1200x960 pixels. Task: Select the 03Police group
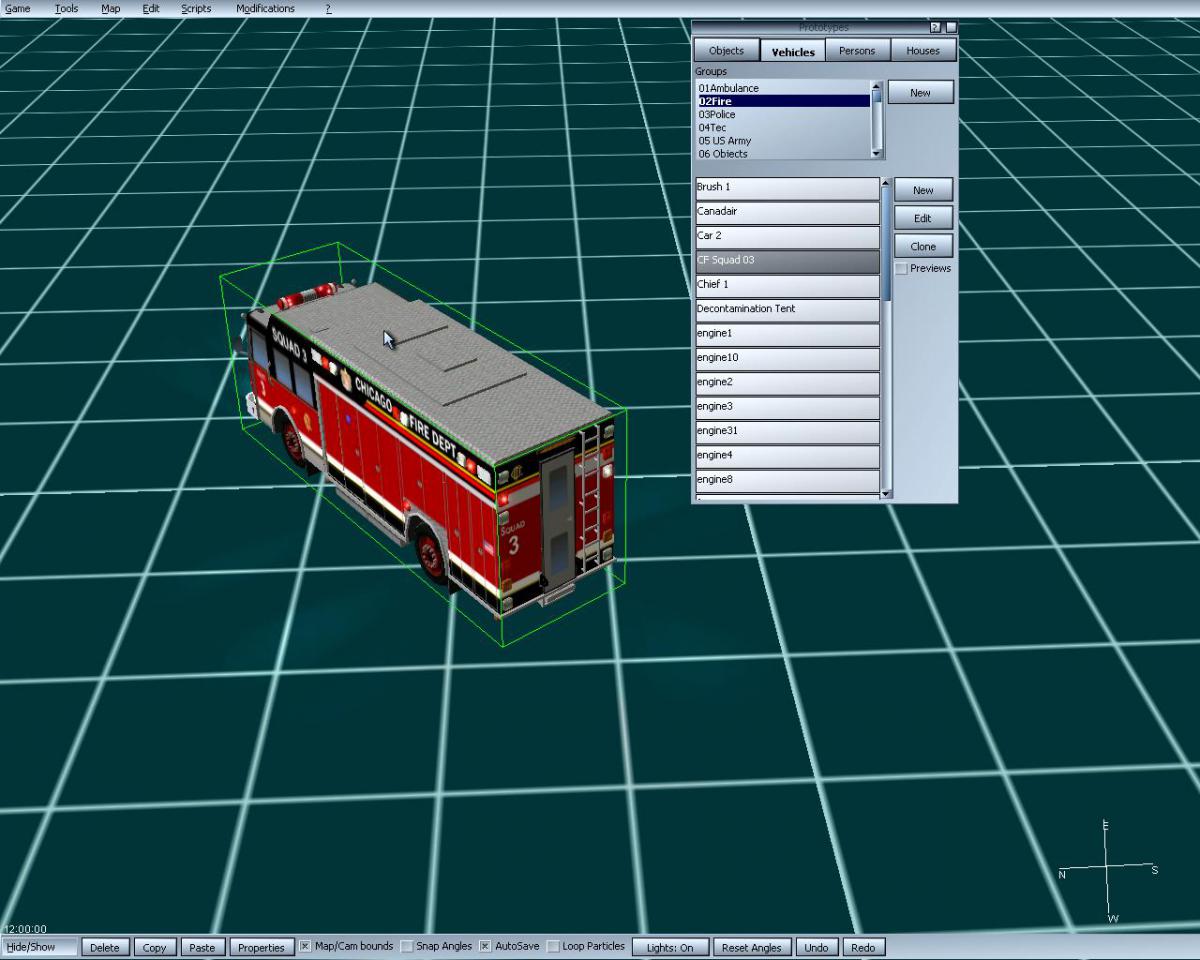pos(784,114)
